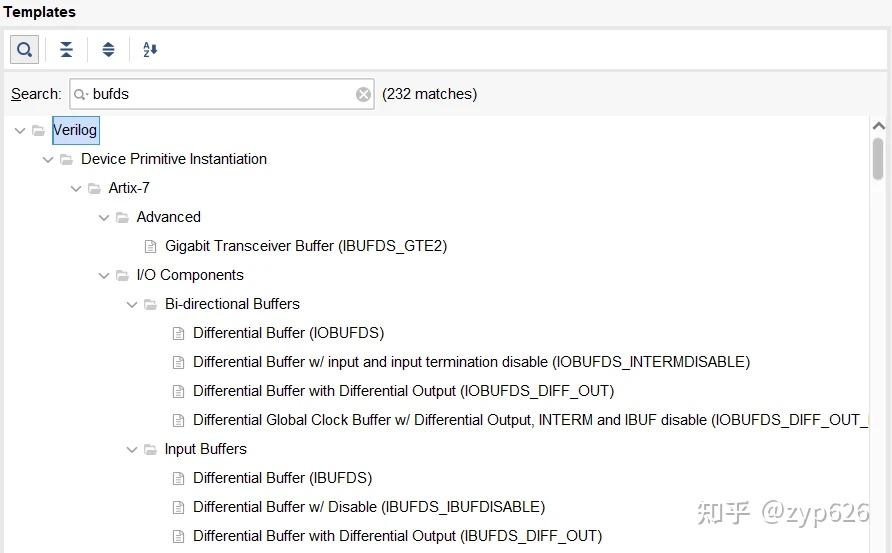Select Differential Buffer w/ Disable (IBUFDS_IBUFDISABLE)
The height and width of the screenshot is (553, 892).
click(x=368, y=507)
